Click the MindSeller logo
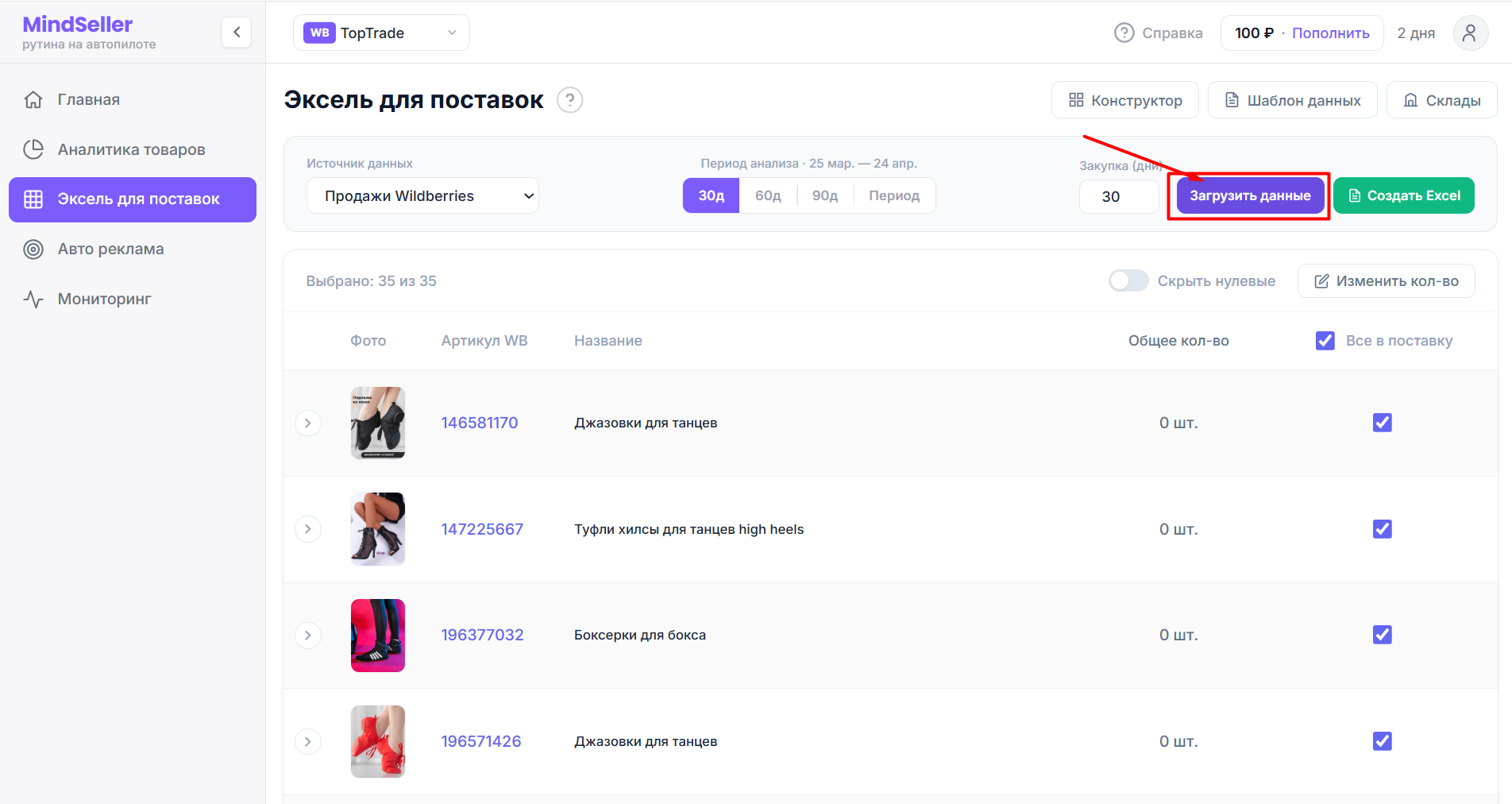Screen dimensions: 1512x804 pyautogui.click(x=78, y=25)
